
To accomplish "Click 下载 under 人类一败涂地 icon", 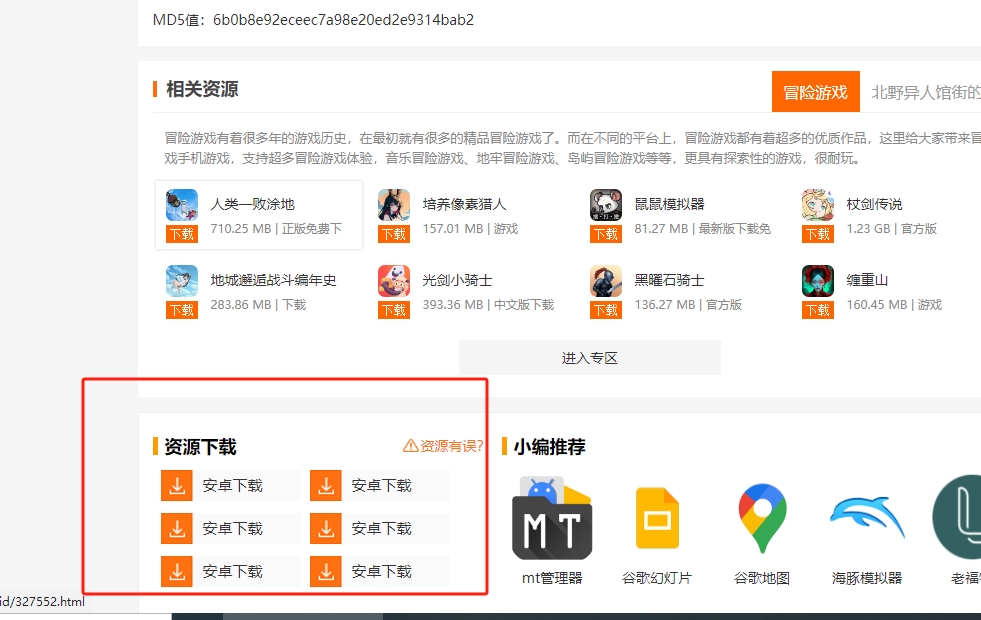I will coord(181,234).
